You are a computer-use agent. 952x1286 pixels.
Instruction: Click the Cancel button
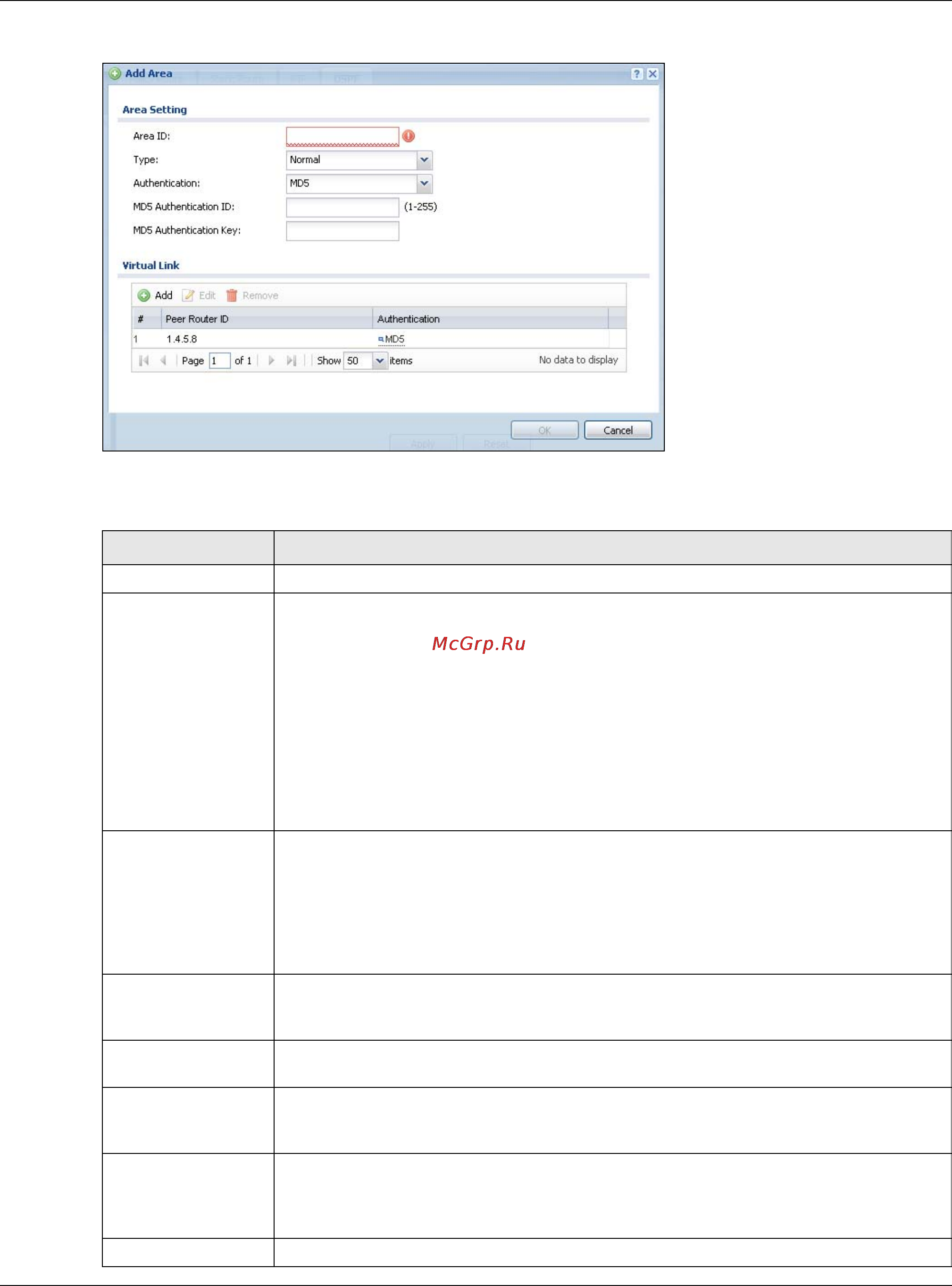618,430
